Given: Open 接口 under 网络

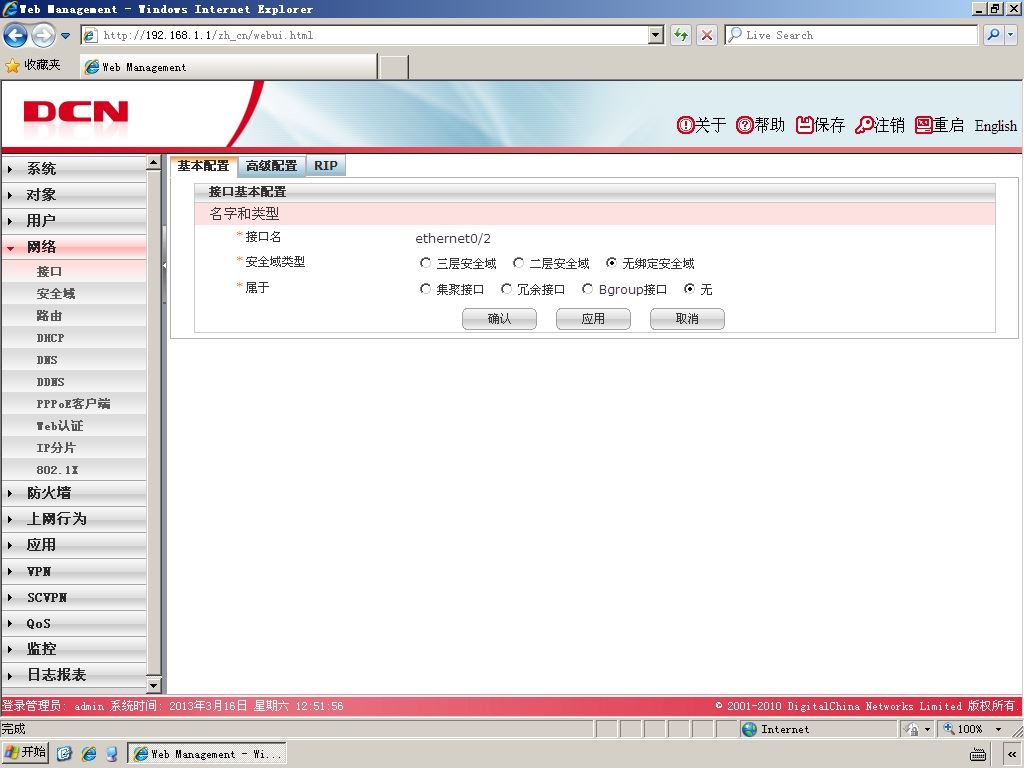Looking at the screenshot, I should point(74,271).
